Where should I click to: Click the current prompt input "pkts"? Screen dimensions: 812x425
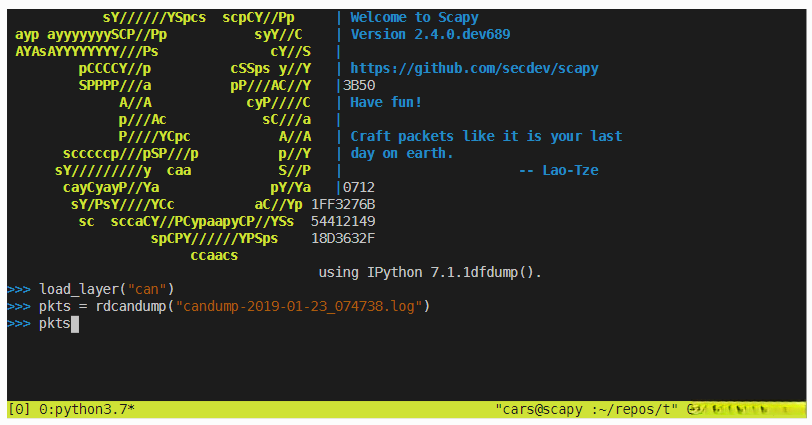tap(54, 324)
